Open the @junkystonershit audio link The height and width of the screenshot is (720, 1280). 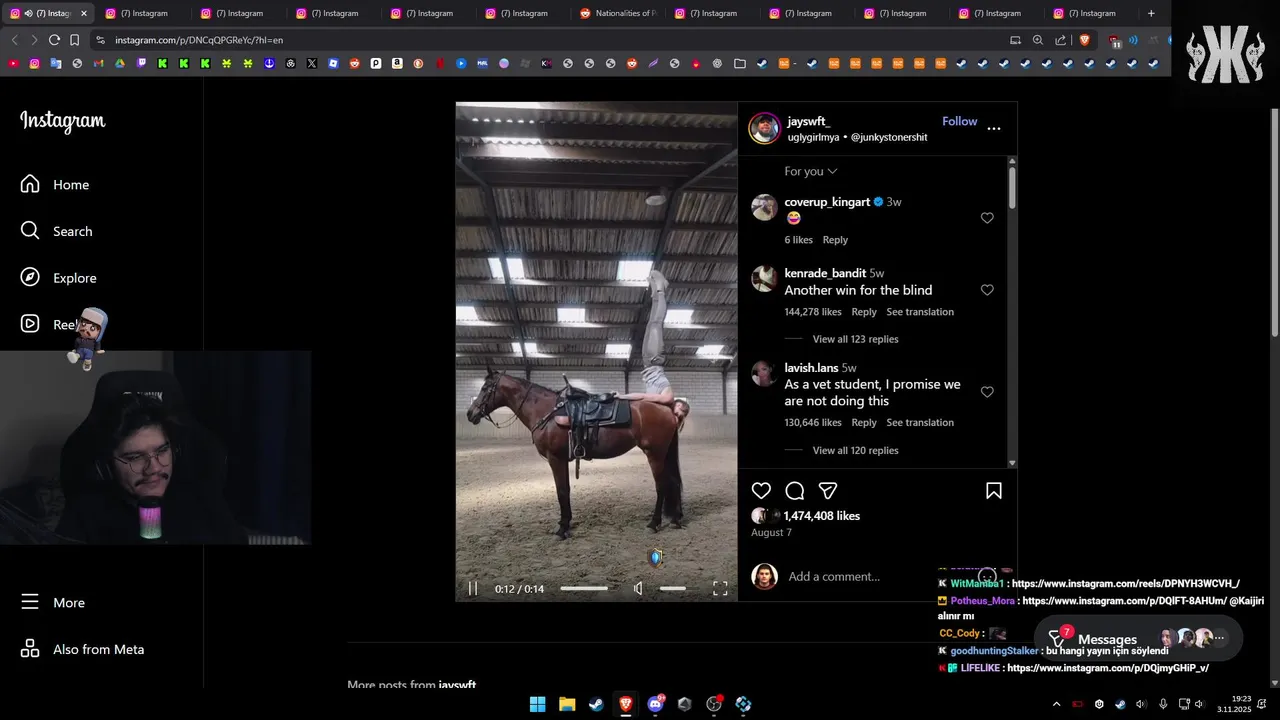coord(888,137)
